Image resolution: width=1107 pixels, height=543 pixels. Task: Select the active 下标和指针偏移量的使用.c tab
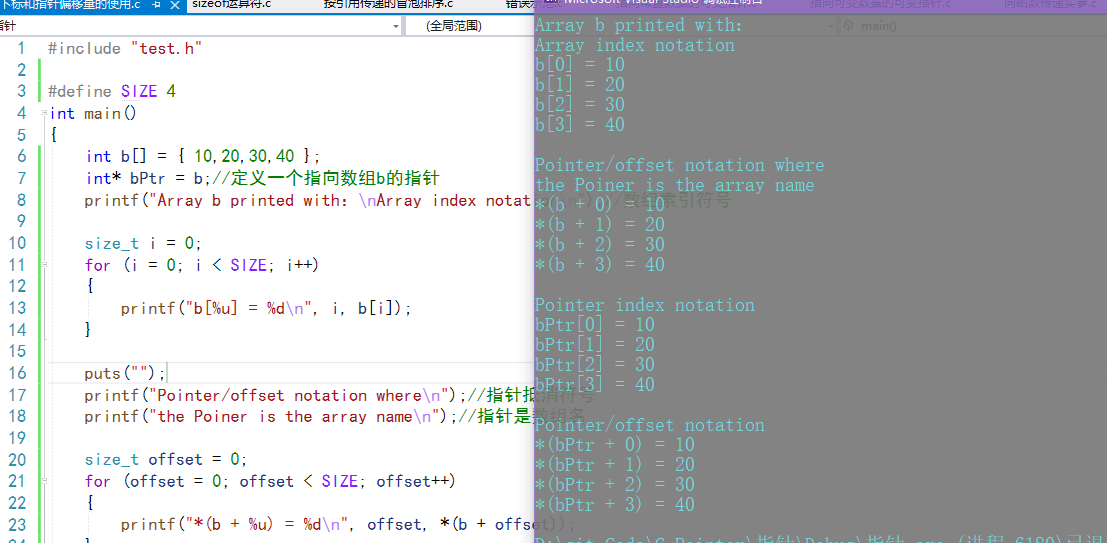(x=71, y=5)
